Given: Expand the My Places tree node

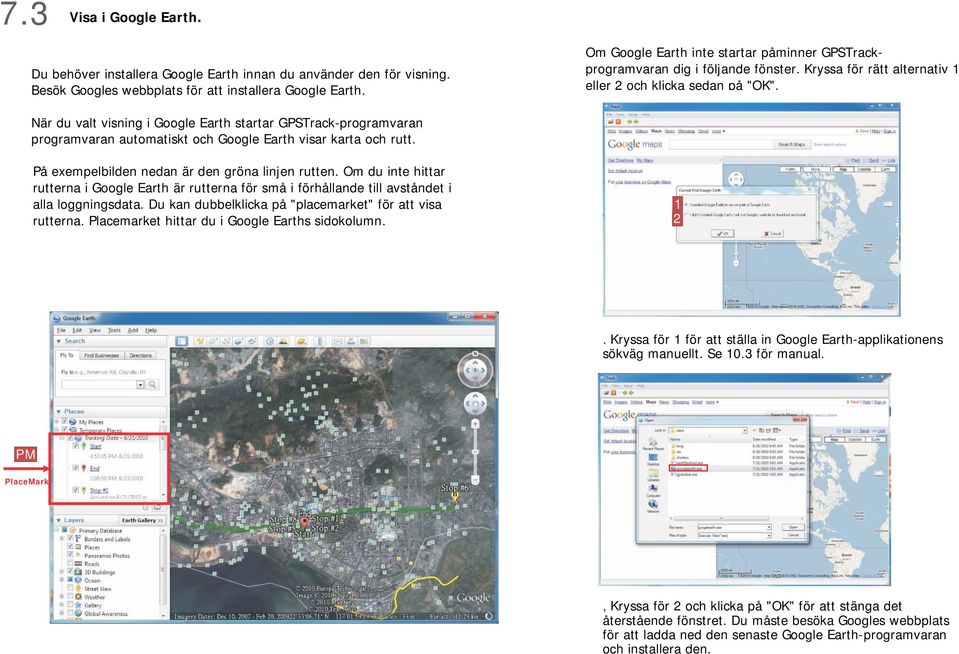Looking at the screenshot, I should pos(57,422).
